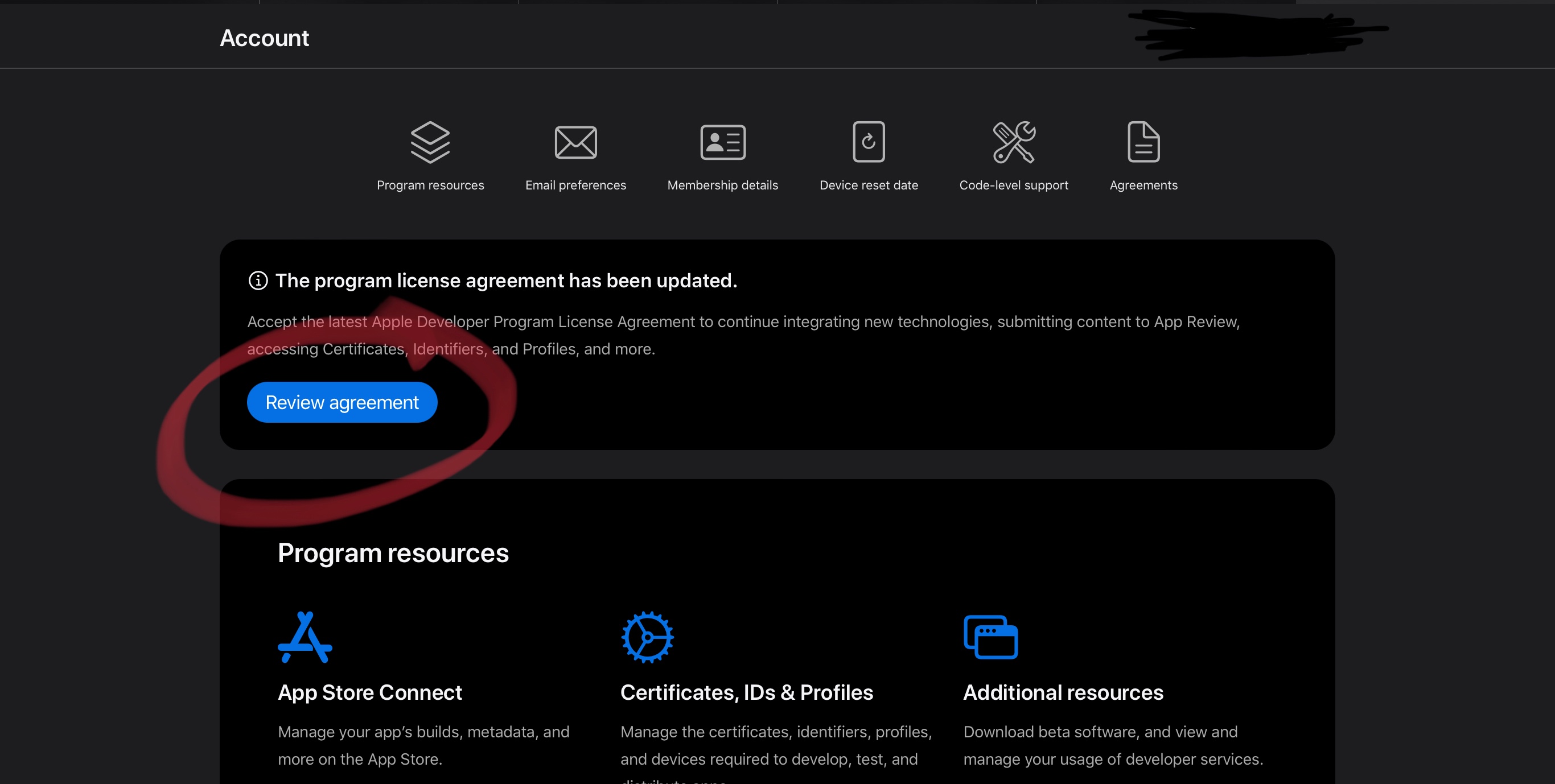Open the Additional resources heading link
1555x784 pixels.
click(x=1063, y=692)
